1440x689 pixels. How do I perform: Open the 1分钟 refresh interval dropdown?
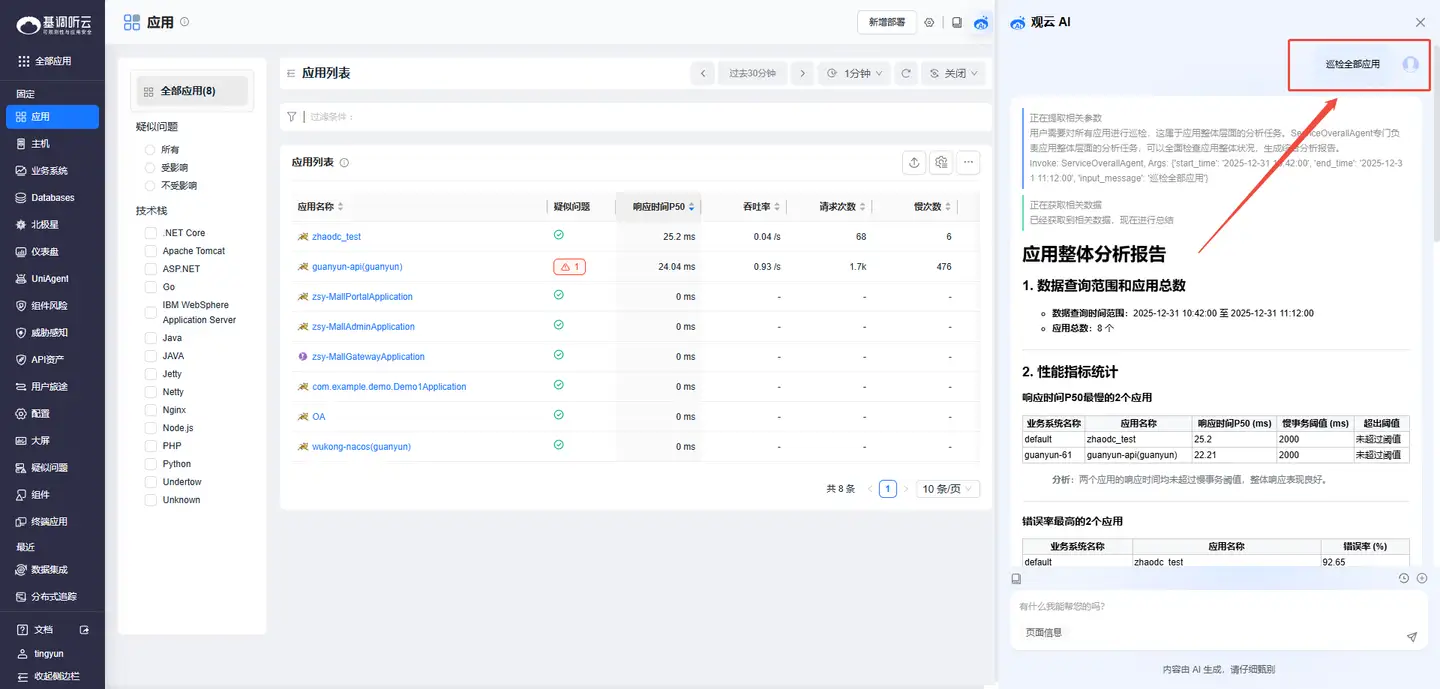point(853,73)
